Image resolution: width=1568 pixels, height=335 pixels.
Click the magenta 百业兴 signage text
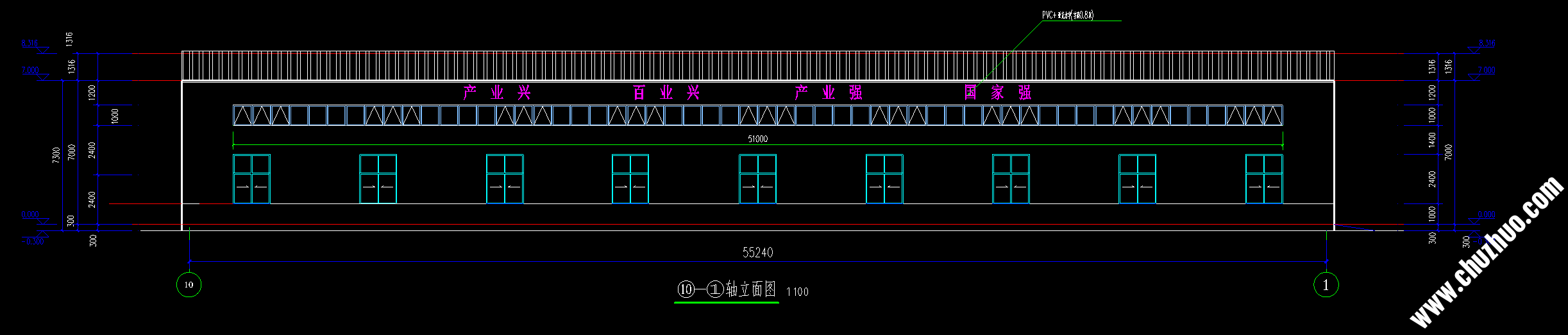[x=666, y=93]
